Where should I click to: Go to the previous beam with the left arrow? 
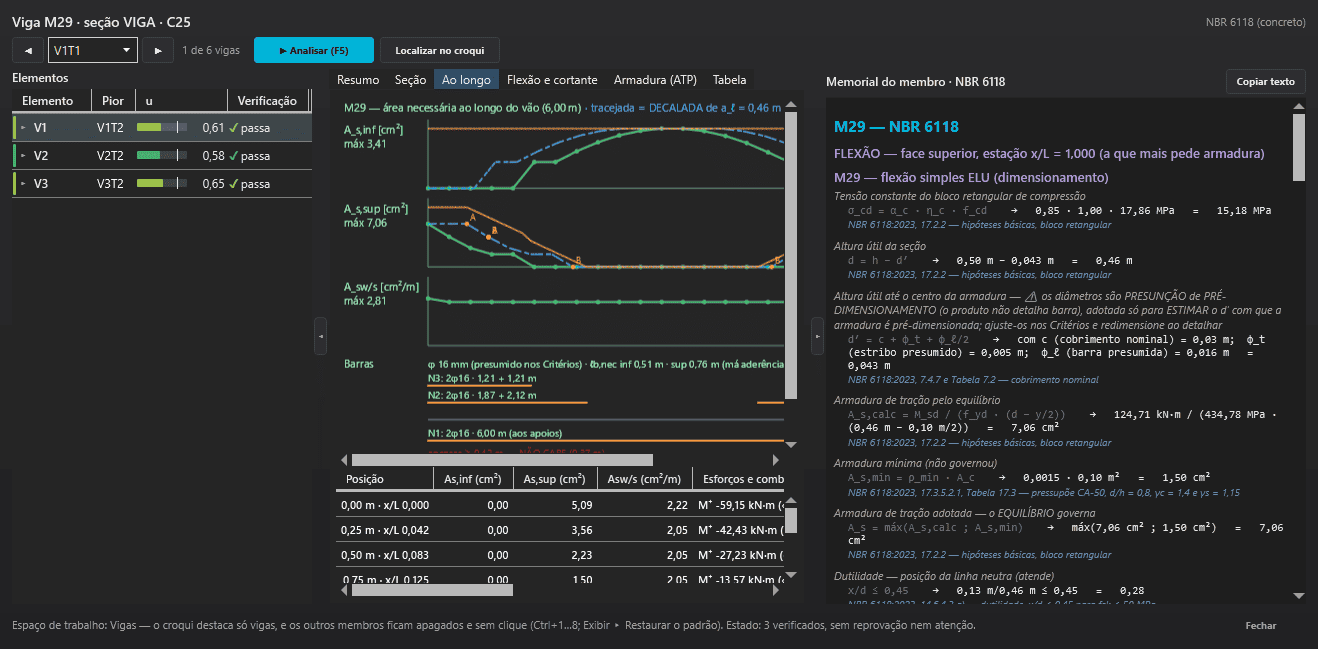coord(27,50)
